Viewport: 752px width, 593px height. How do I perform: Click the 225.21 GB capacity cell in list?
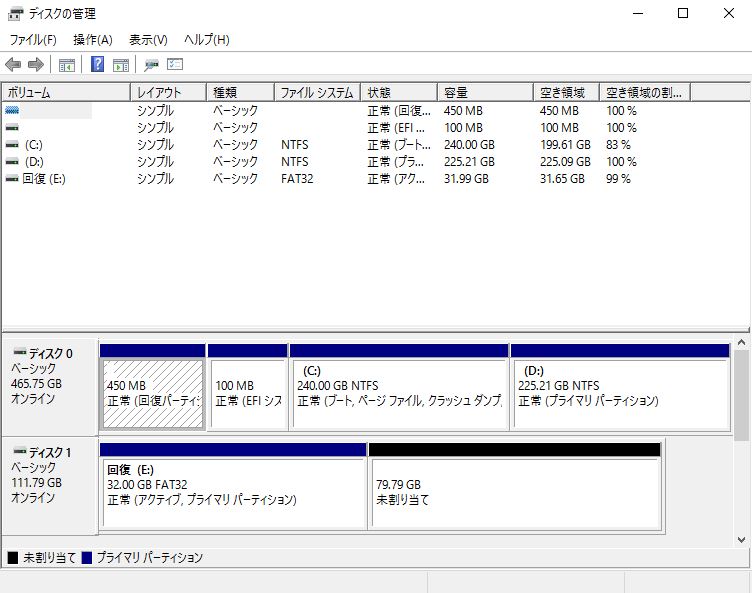469,162
